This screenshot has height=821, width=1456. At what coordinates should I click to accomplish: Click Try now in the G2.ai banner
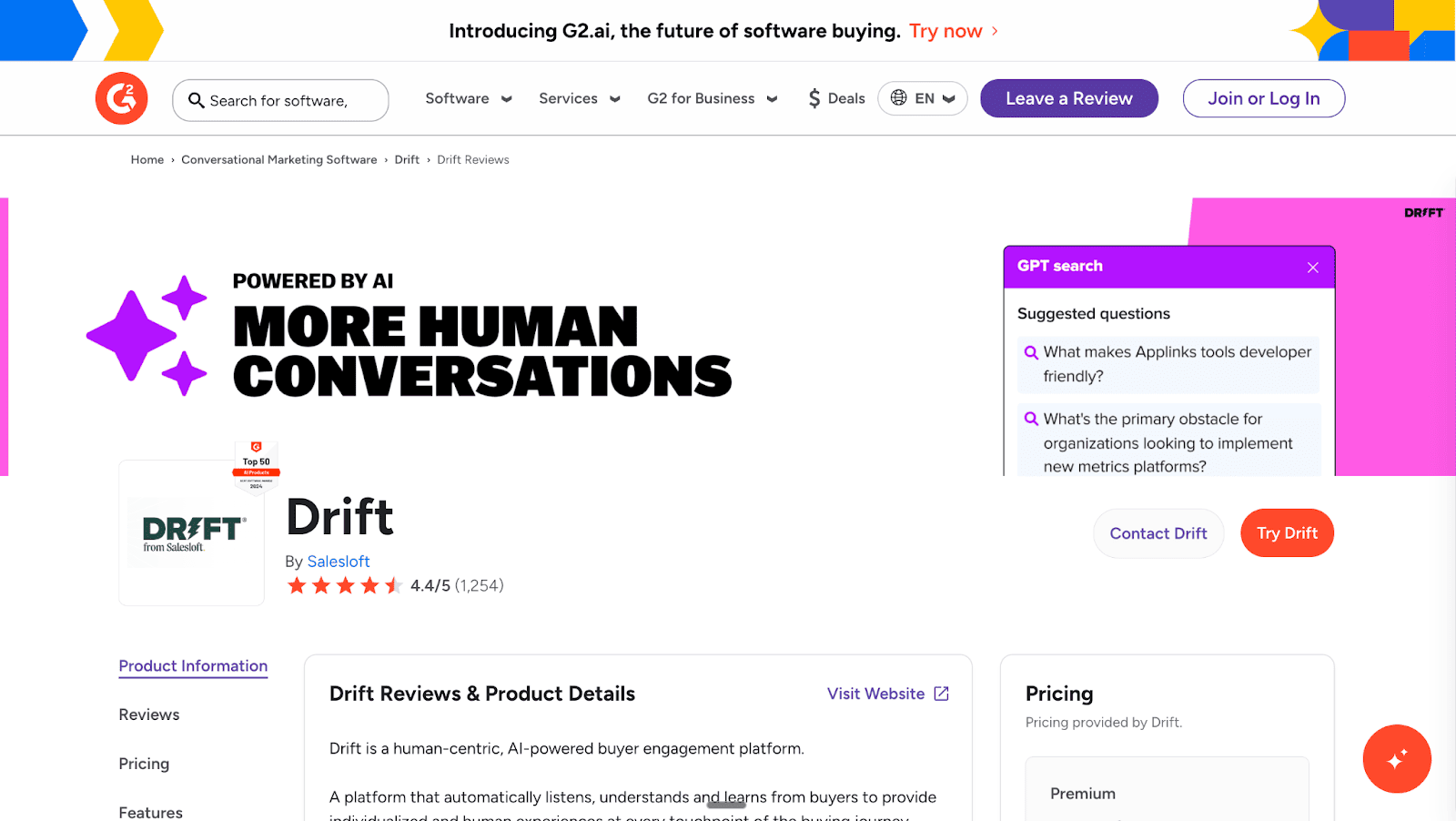pyautogui.click(x=946, y=30)
